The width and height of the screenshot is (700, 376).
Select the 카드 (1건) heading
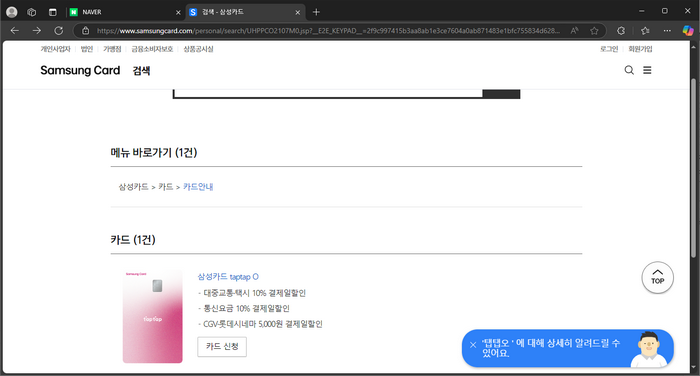click(x=133, y=240)
